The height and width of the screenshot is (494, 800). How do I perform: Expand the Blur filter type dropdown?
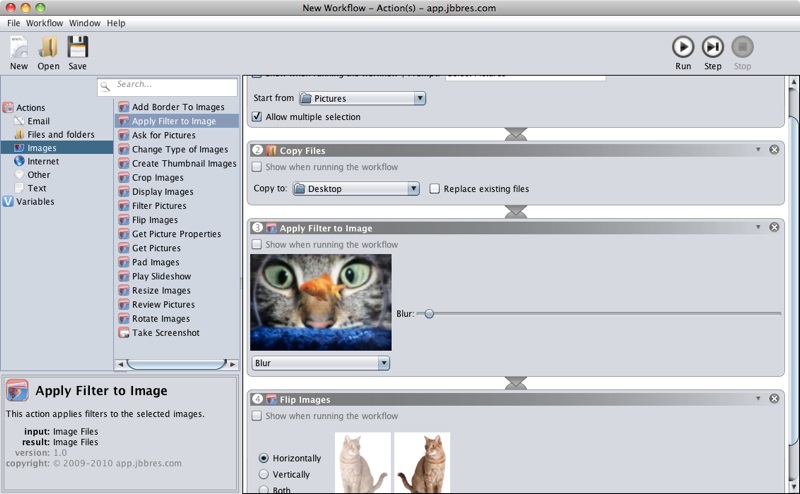tap(320, 363)
